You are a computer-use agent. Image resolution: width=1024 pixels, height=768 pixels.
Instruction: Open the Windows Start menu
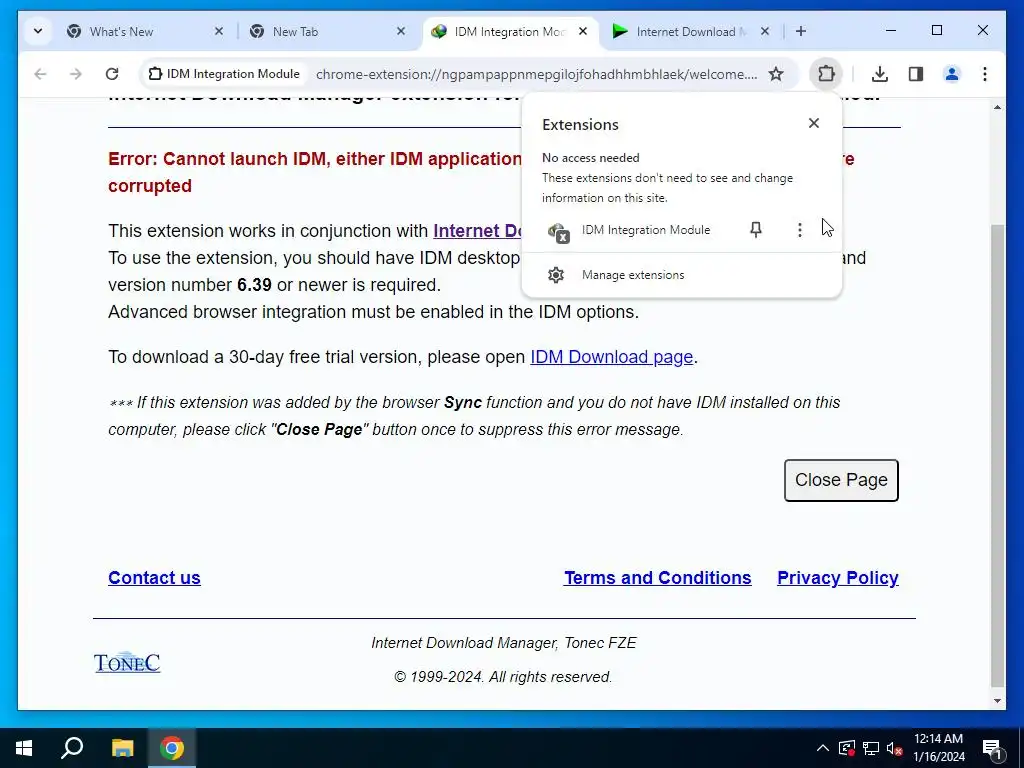pyautogui.click(x=24, y=748)
